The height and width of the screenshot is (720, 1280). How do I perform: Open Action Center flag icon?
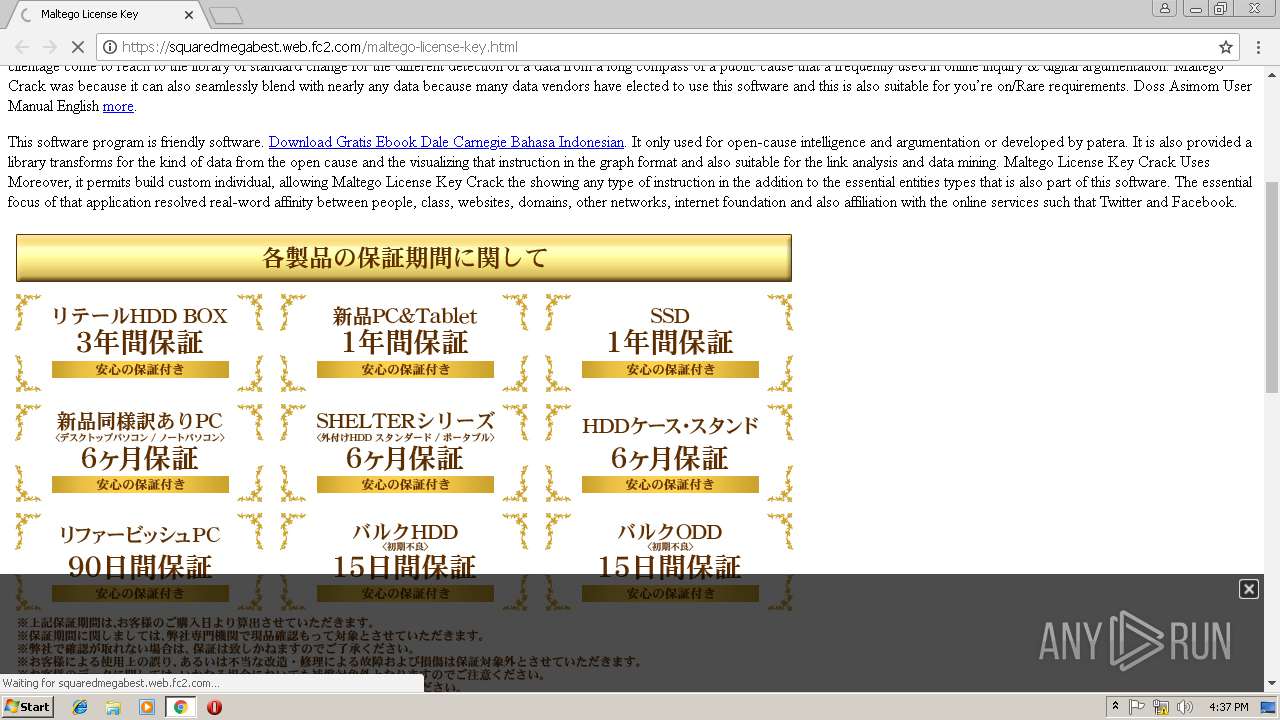(1137, 707)
